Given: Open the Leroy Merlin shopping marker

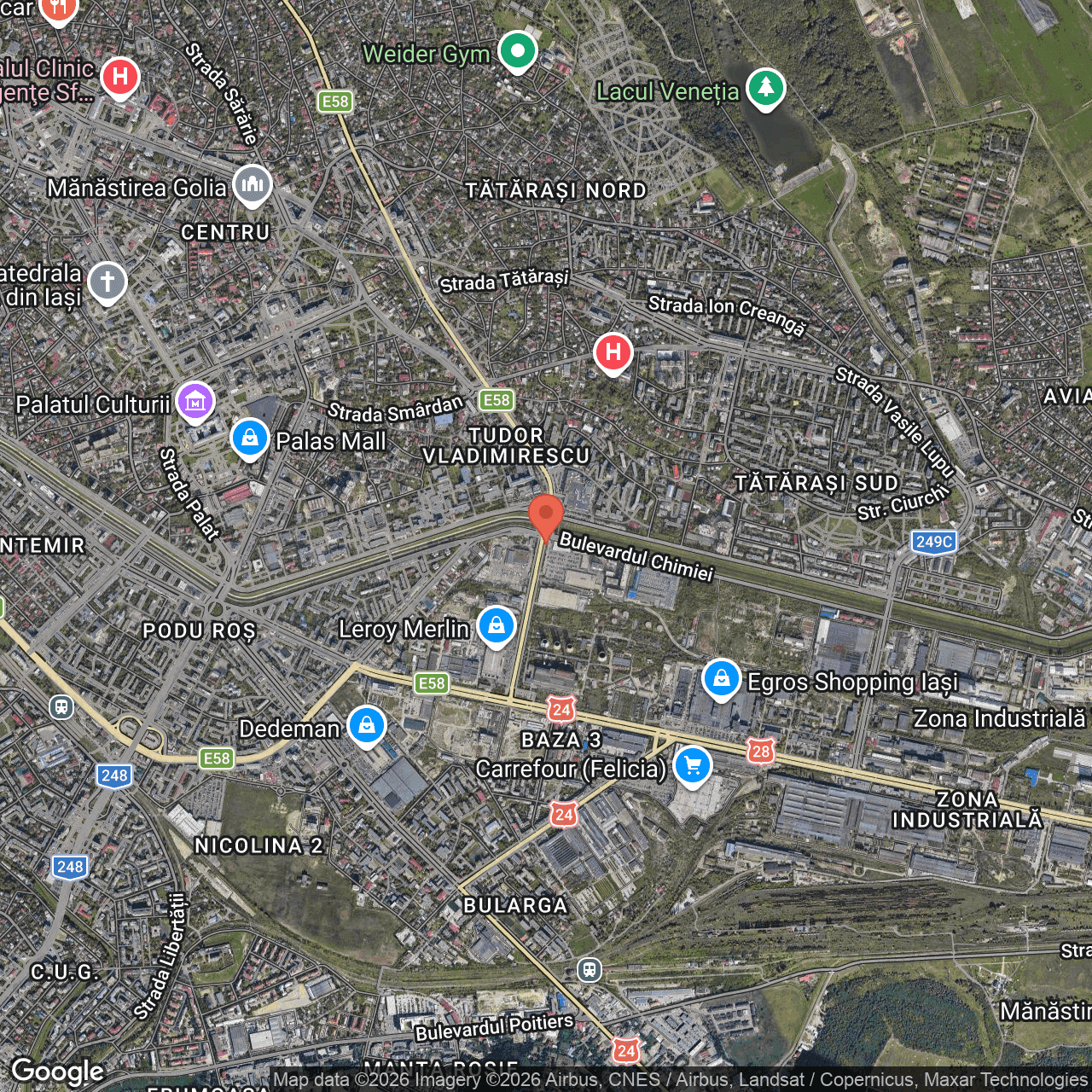Looking at the screenshot, I should point(497,627).
